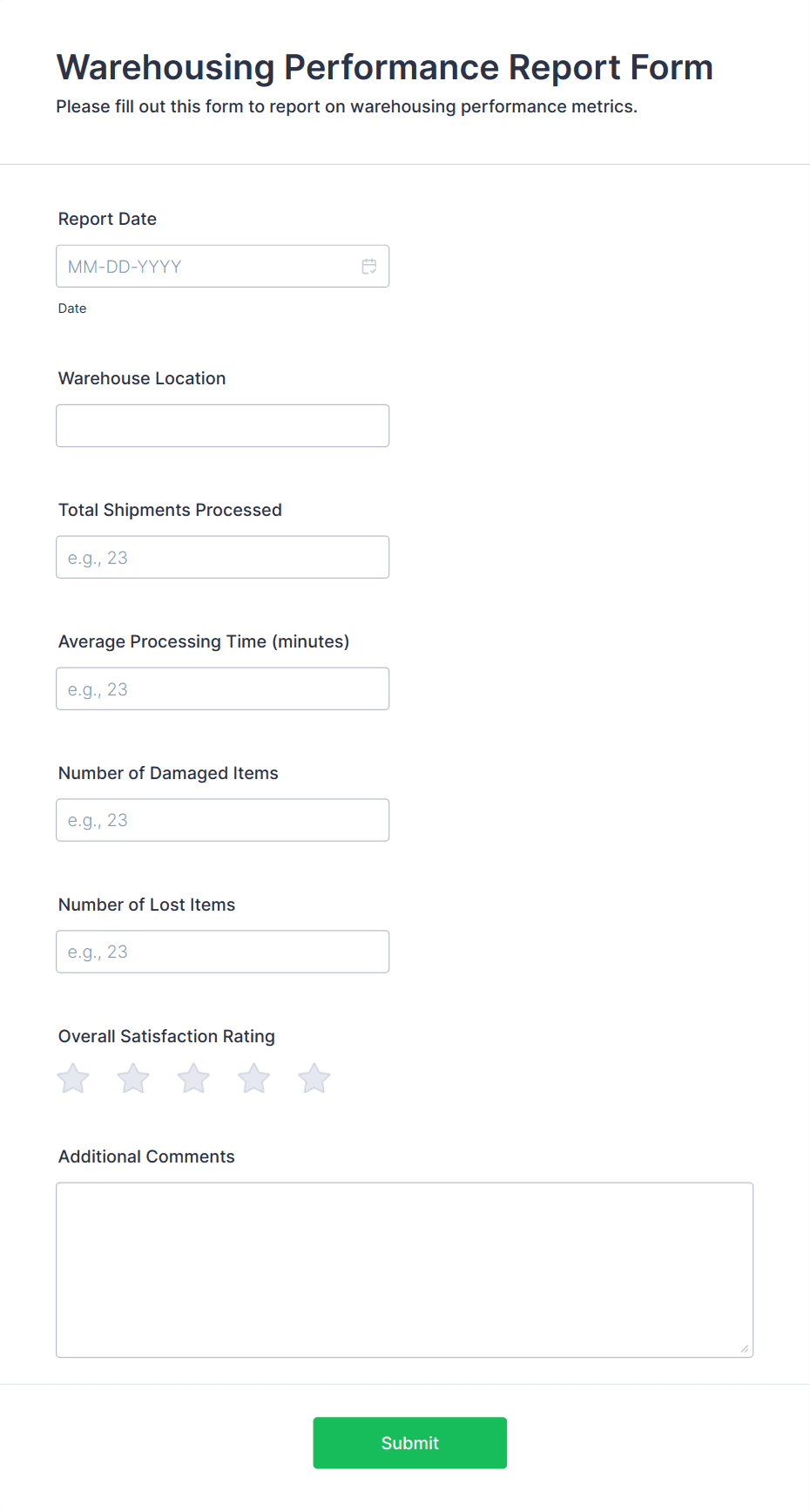Click the Warehouse Location text box
810x1512 pixels.
[222, 426]
